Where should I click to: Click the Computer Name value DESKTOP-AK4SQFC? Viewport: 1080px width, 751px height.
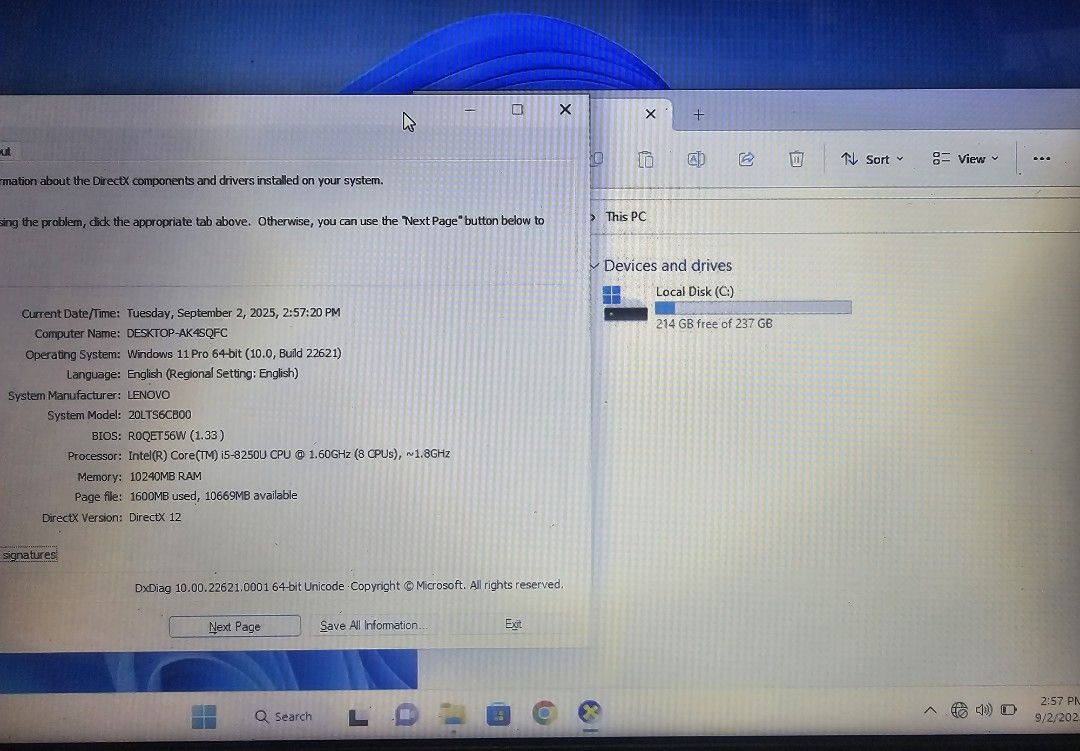pos(177,333)
